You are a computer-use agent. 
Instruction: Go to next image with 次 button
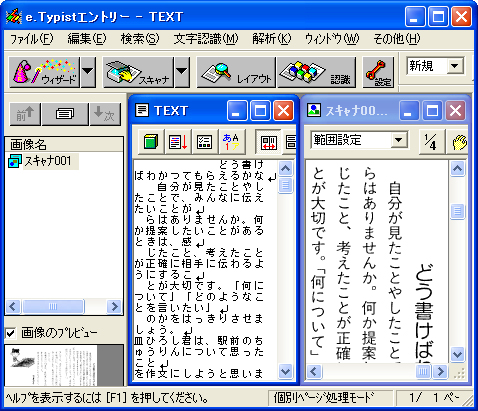(105, 114)
